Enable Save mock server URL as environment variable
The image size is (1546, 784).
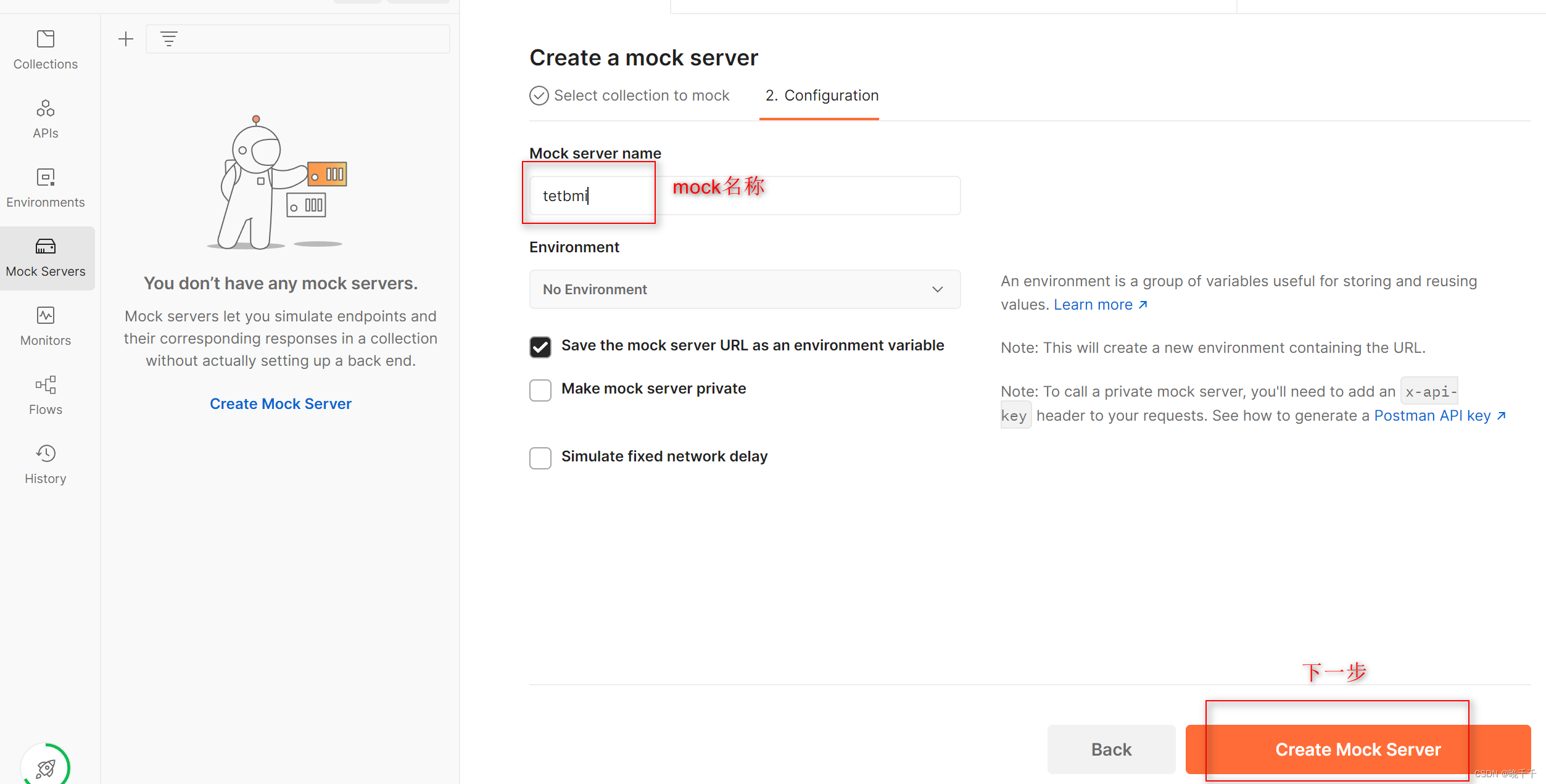[540, 345]
